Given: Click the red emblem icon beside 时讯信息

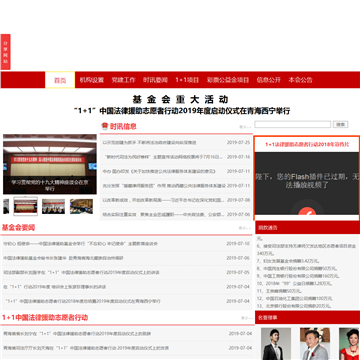Looking at the screenshot, I should click(105, 126).
